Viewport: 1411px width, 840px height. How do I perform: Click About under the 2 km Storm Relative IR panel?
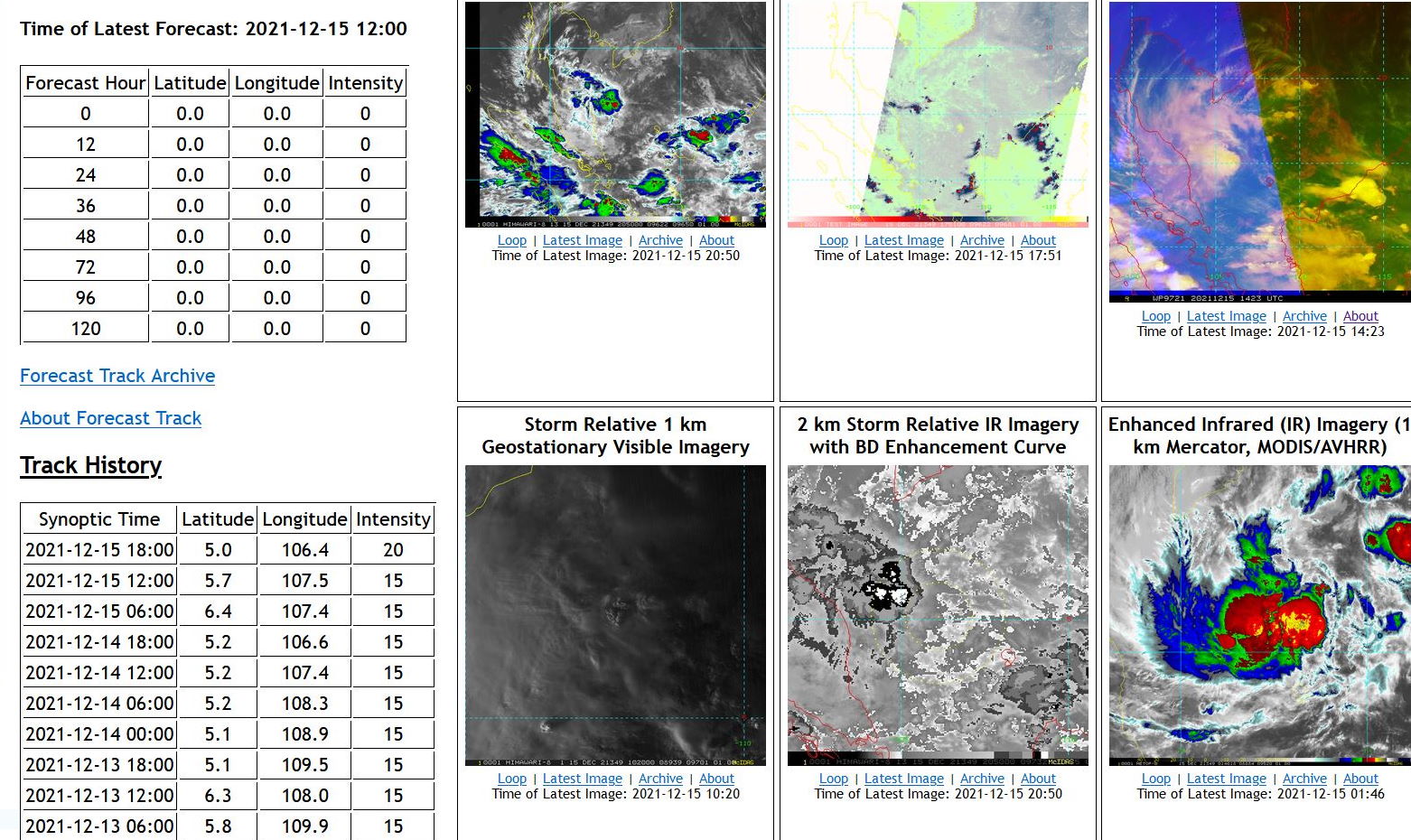point(1038,779)
